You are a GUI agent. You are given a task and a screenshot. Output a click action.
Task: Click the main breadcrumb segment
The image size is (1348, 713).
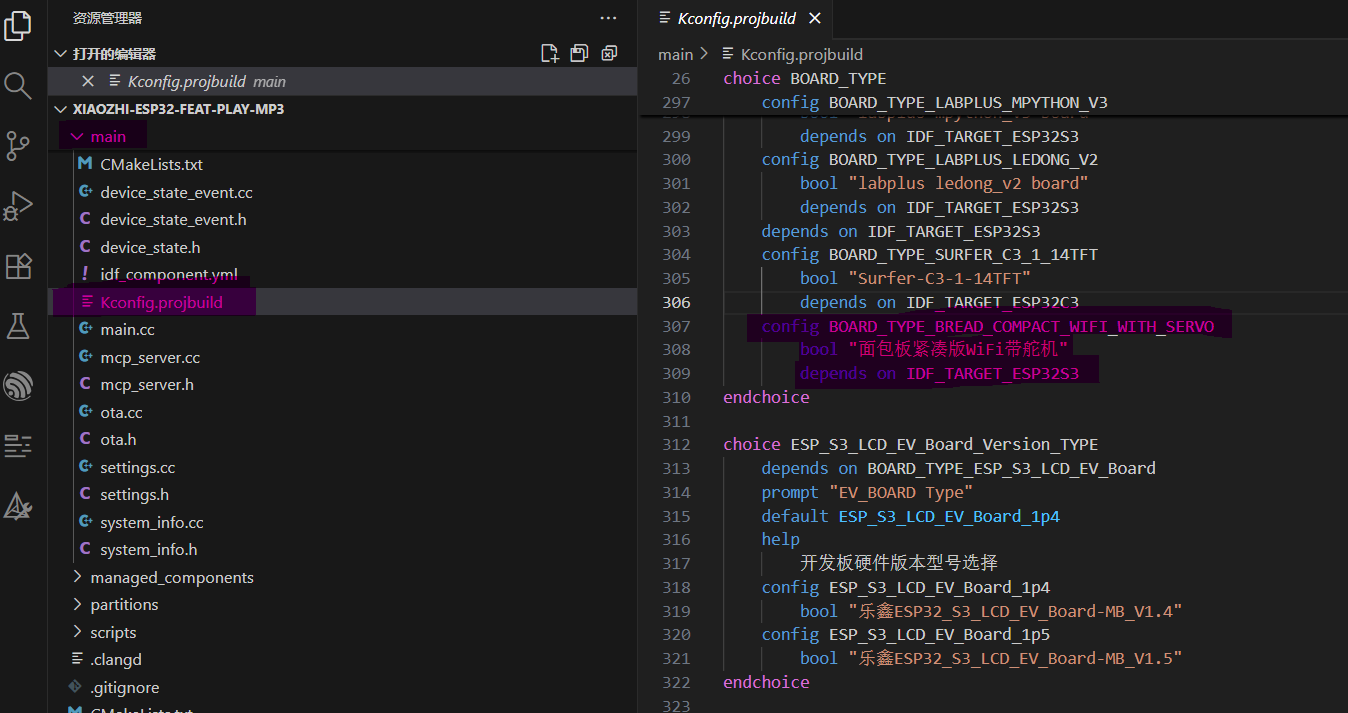(x=675, y=54)
